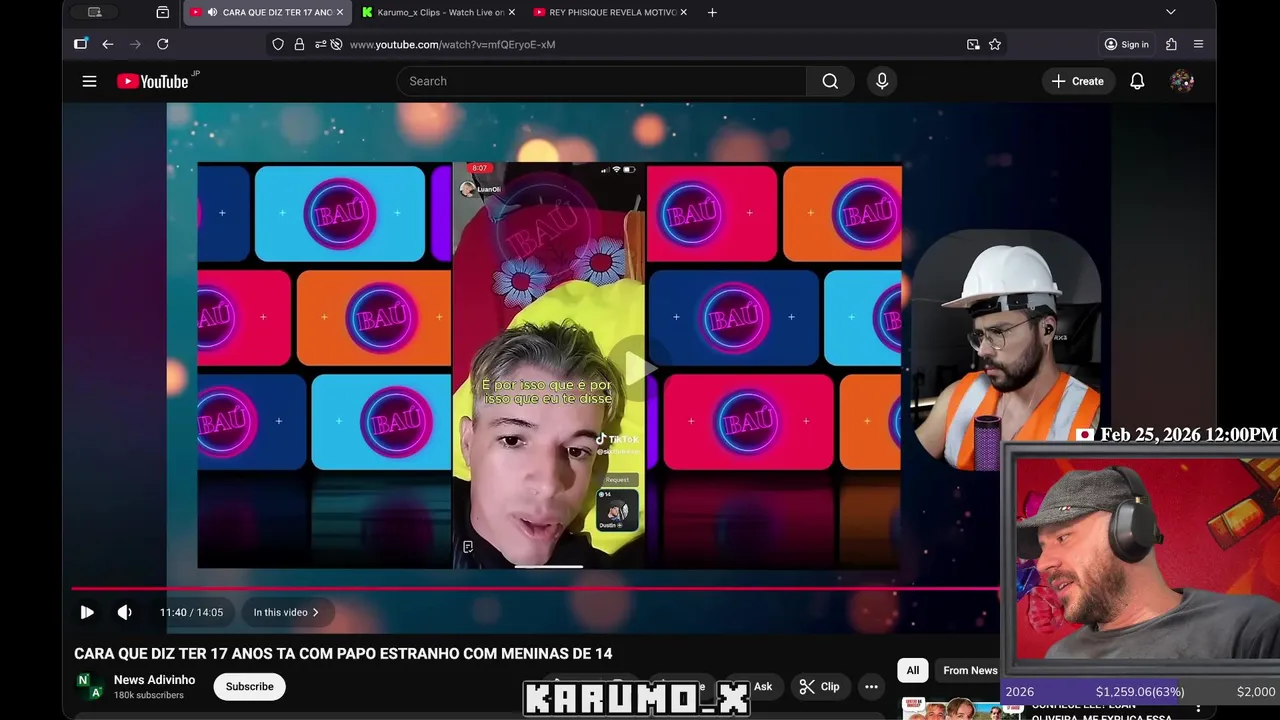Go back in browser history

click(x=107, y=44)
